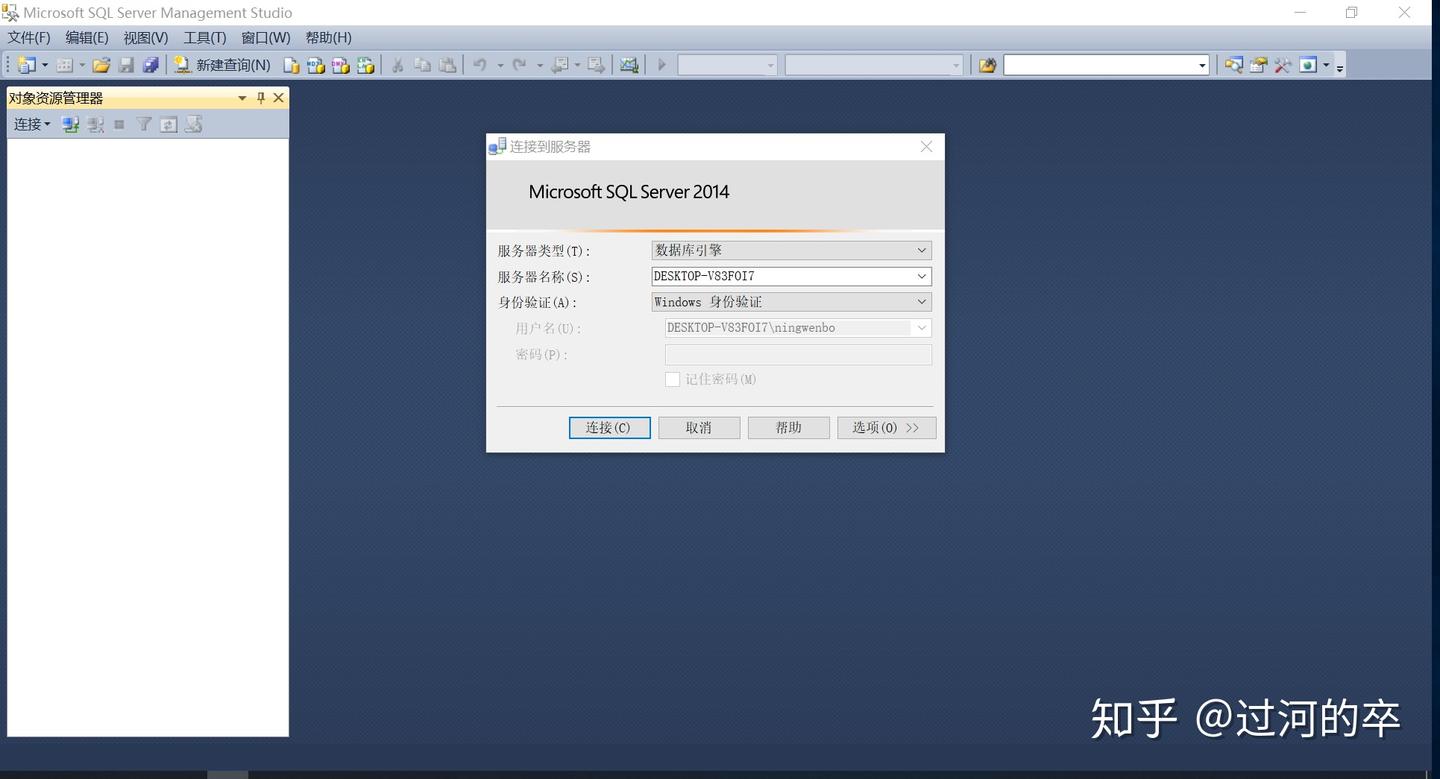
Task: Click the Analysis Services XMLA Query icon
Action: pos(366,65)
